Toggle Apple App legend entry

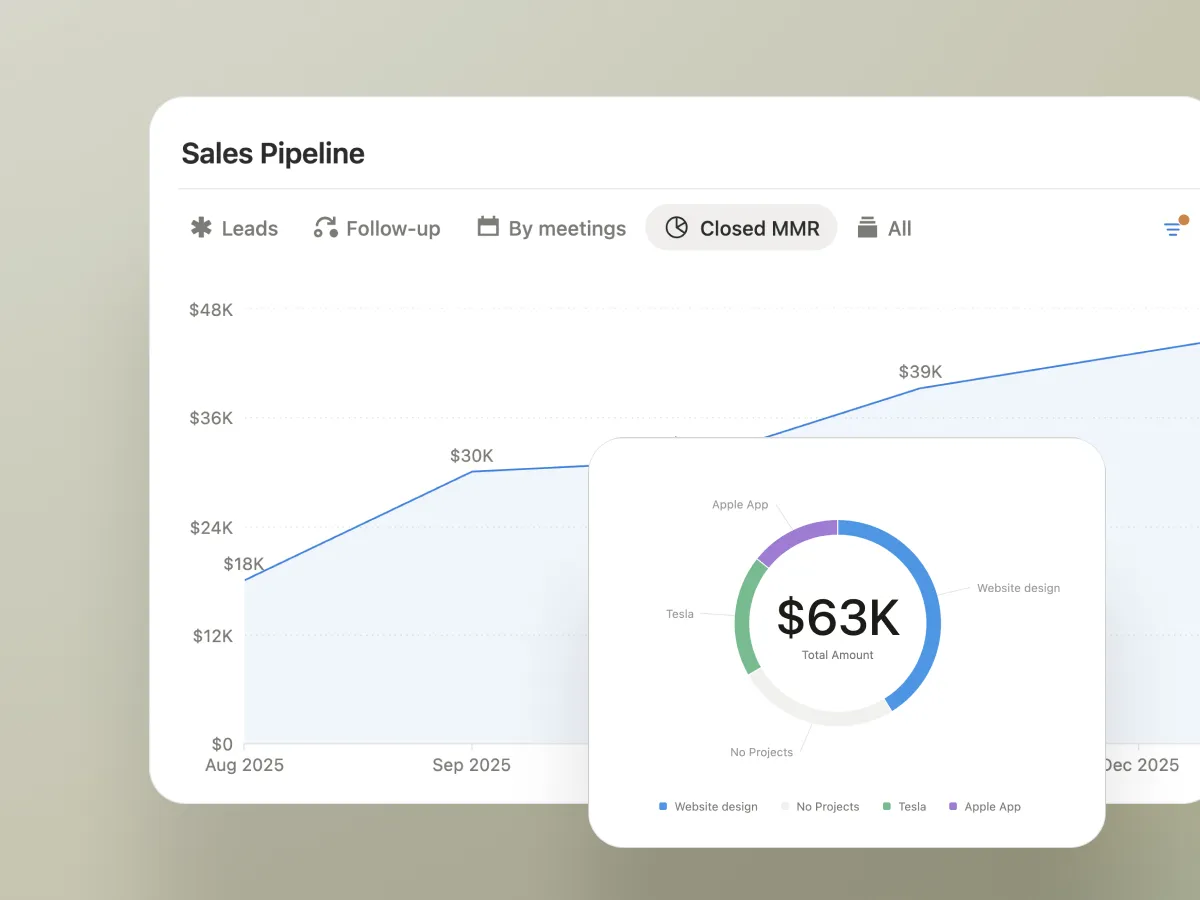[x=985, y=806]
